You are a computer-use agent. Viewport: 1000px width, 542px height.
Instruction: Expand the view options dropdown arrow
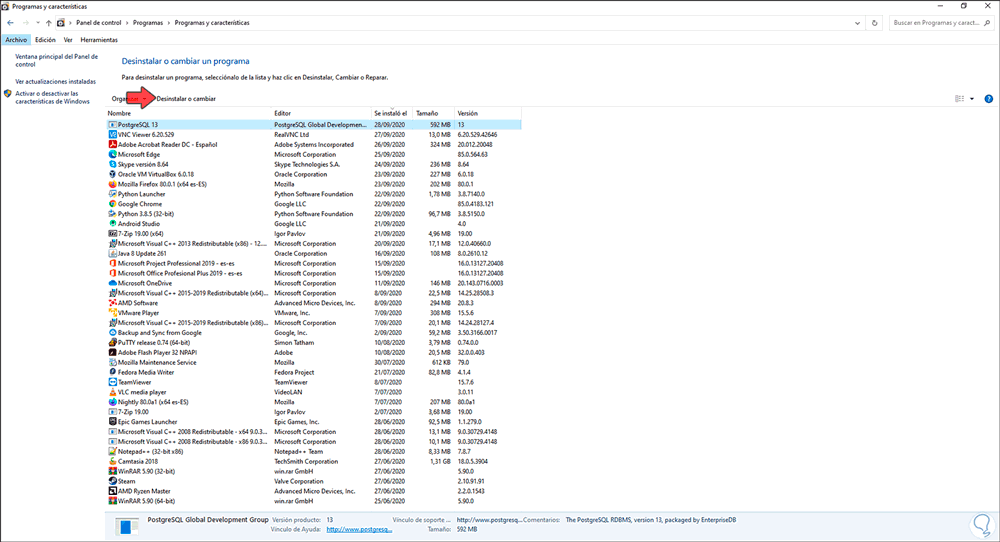click(972, 99)
